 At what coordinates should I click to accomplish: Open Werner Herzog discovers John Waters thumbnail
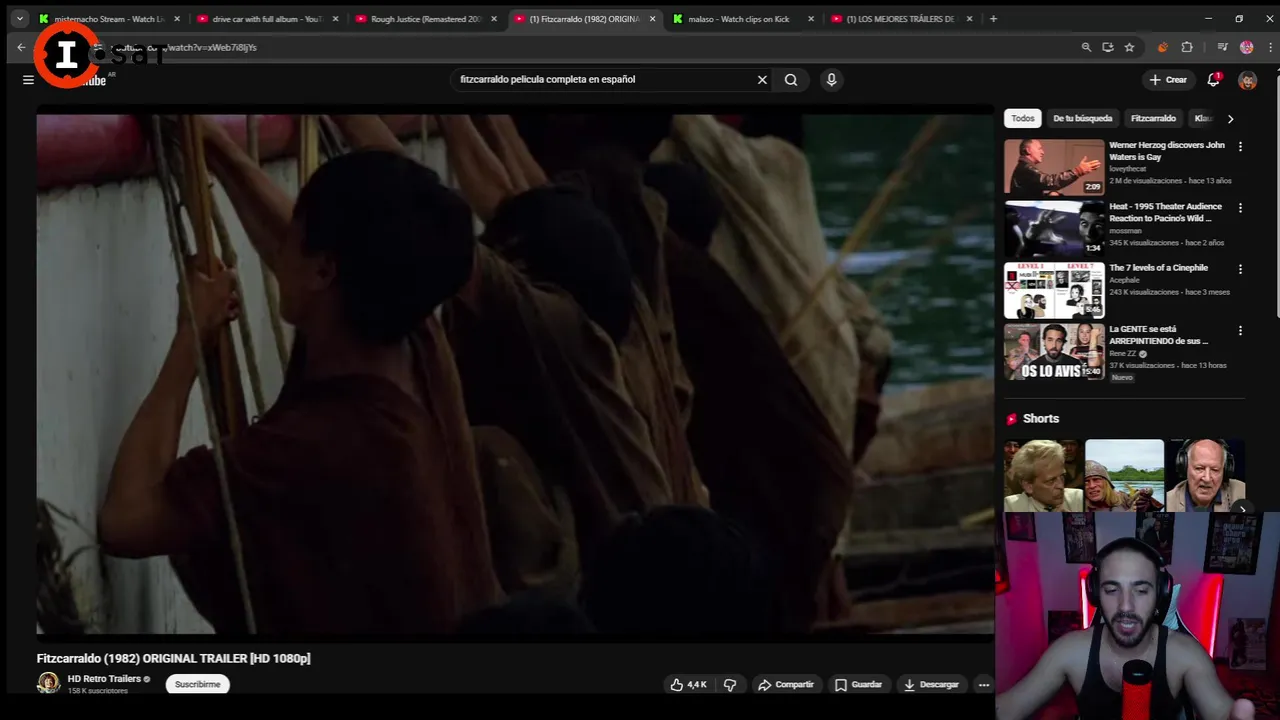coord(1054,167)
